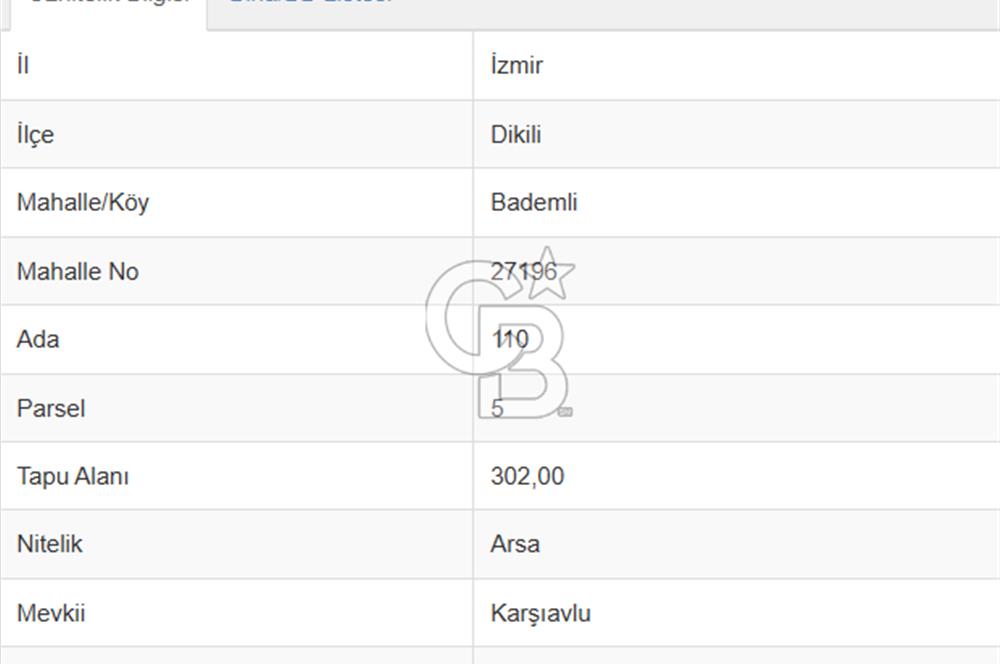1000x664 pixels.
Task: Click the İzmir province value
Action: click(517, 66)
